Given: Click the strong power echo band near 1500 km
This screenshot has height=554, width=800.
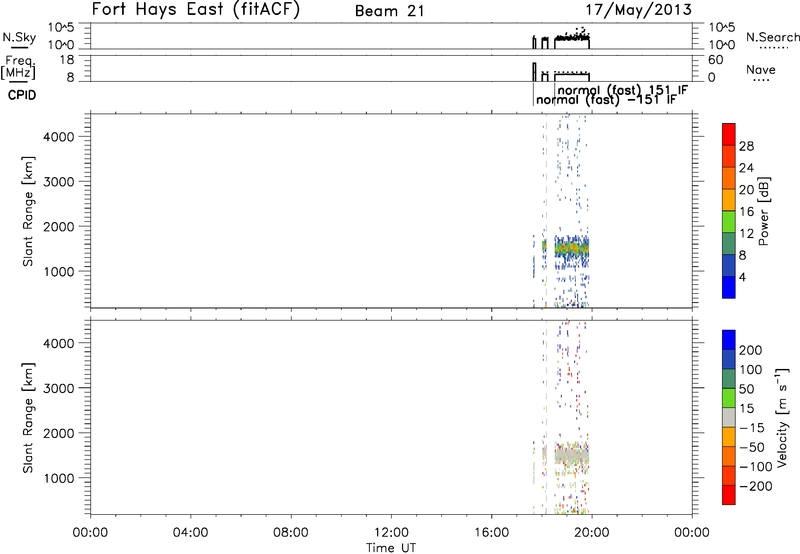Looking at the screenshot, I should (x=571, y=248).
